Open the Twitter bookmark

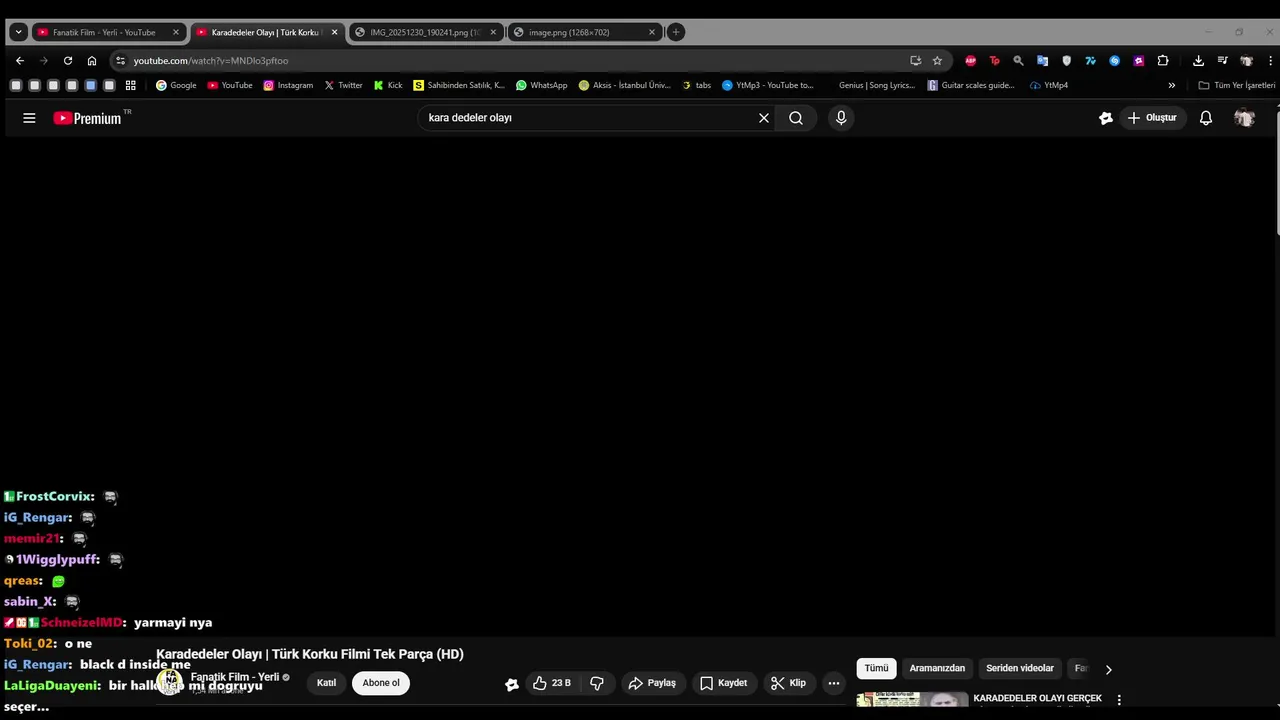click(x=343, y=85)
